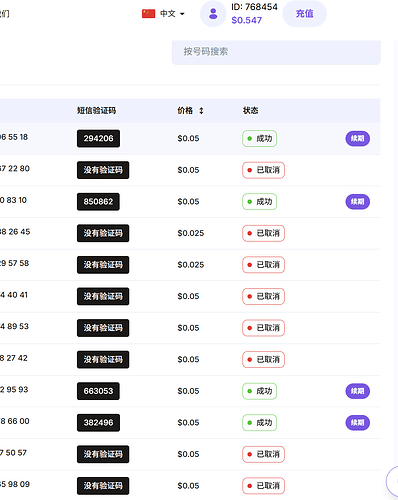Viewport: 398px width, 500px height.
Task: Click 没有验证码 label in row 38 26 45
Action: click(x=103, y=233)
